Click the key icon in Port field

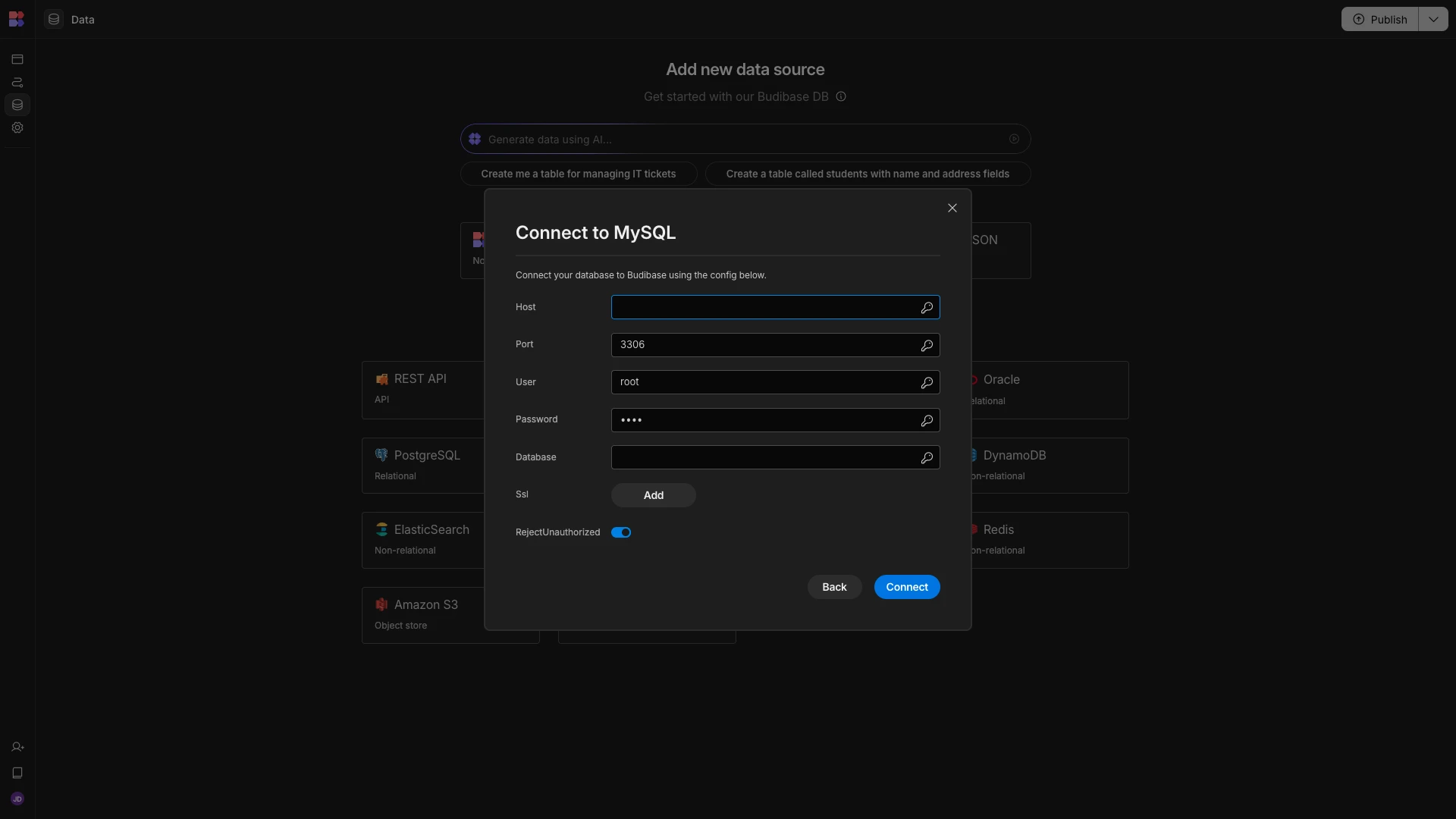click(x=927, y=345)
